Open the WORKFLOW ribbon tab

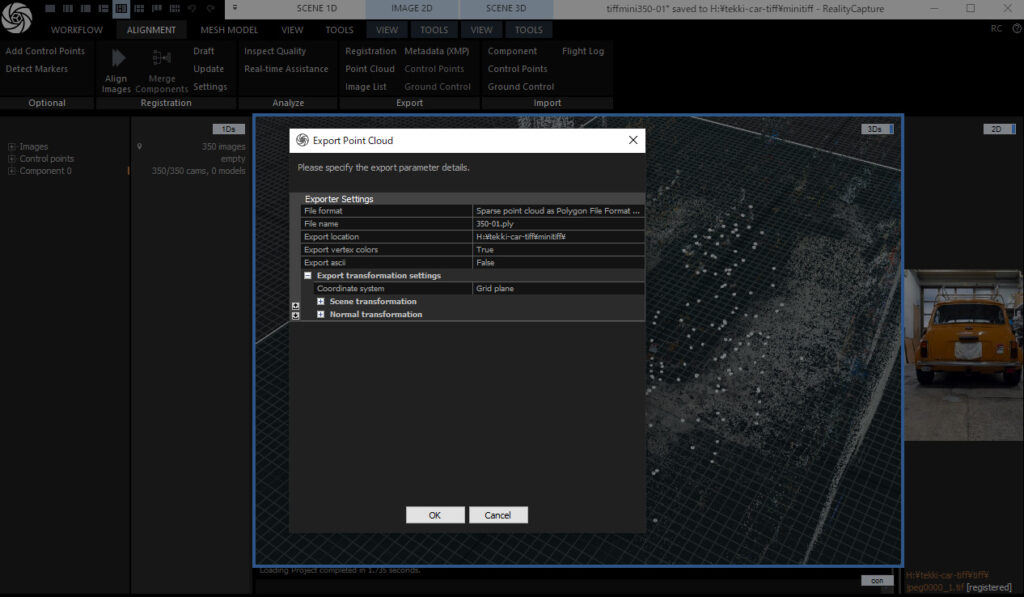[76, 30]
